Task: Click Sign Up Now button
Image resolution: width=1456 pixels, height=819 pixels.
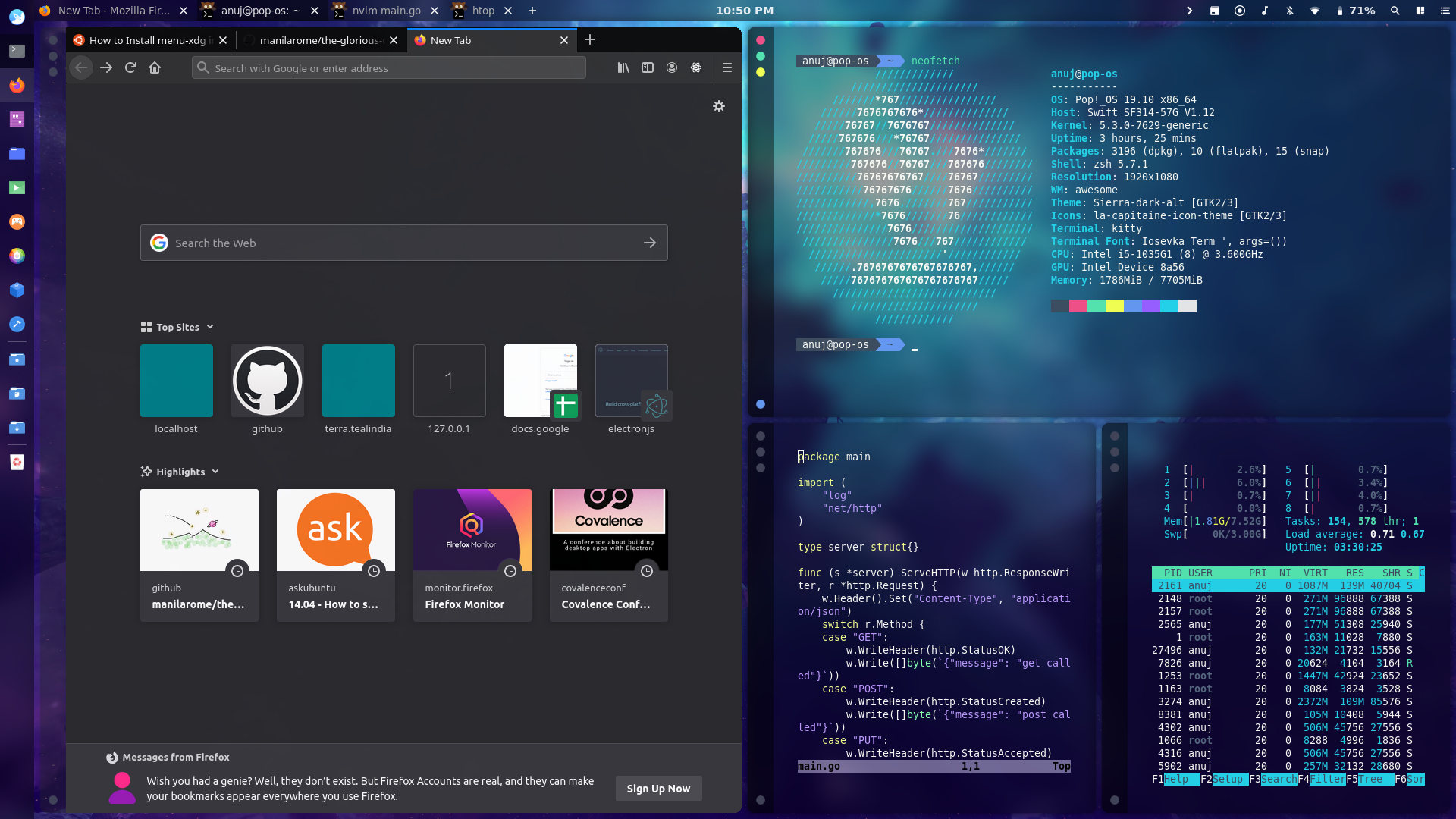Action: pos(658,789)
